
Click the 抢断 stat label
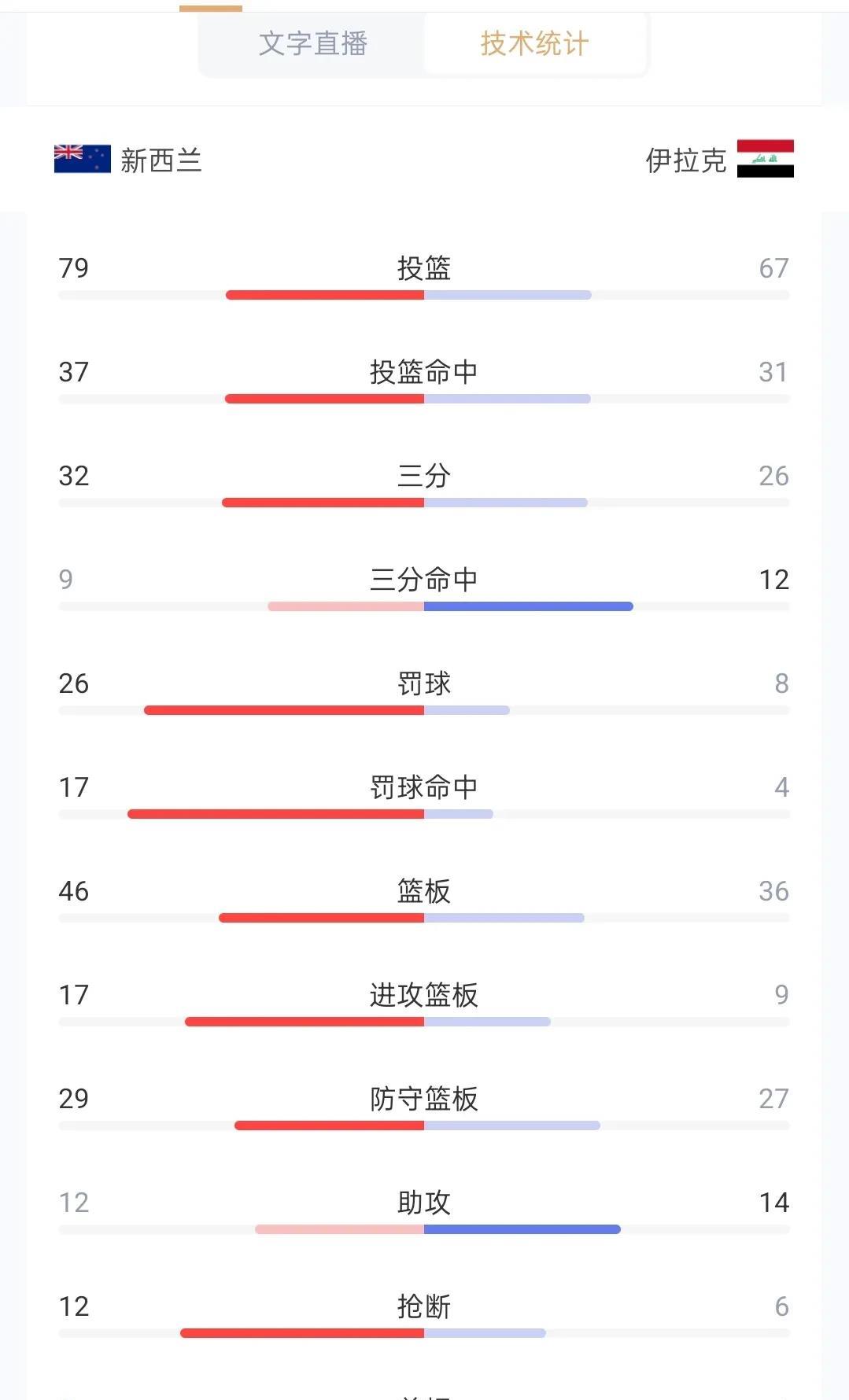[424, 1306]
